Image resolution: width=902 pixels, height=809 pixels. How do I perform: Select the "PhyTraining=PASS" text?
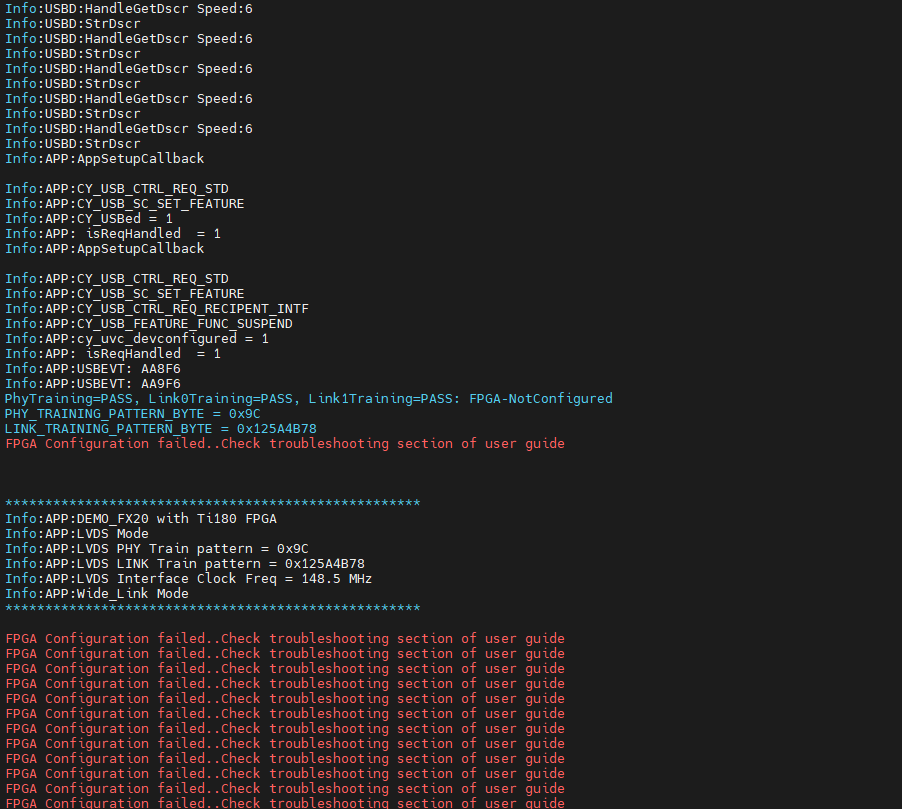[68, 399]
